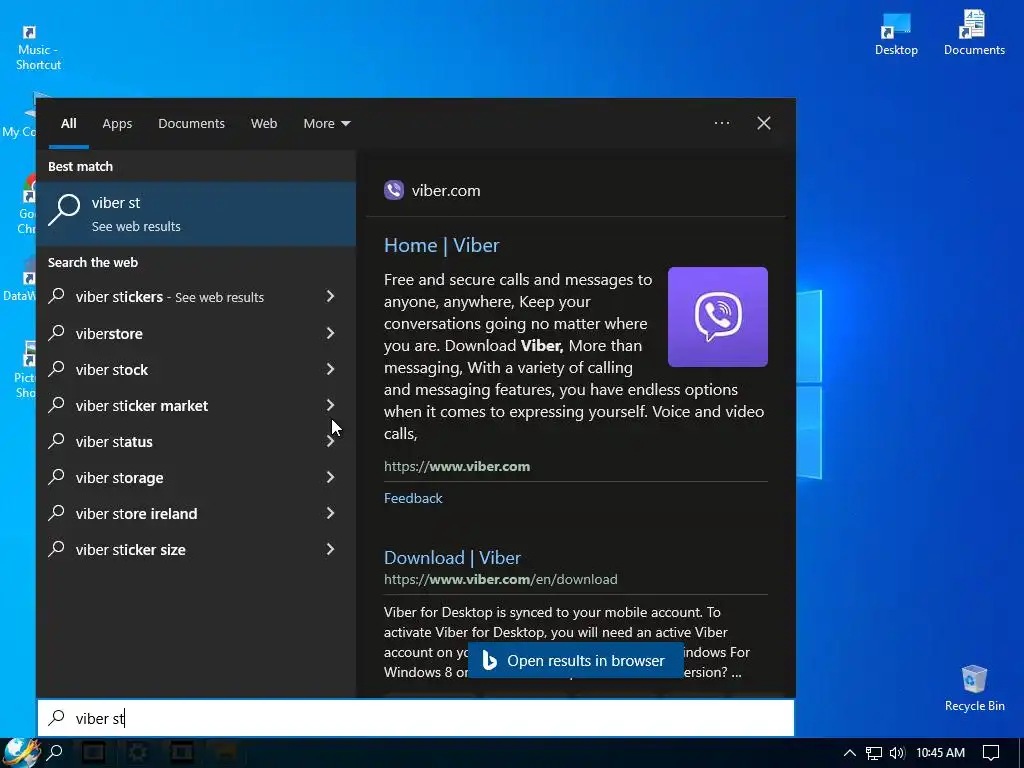Viewport: 1024px width, 768px height.
Task: Expand viber sticker market suggestion arrow
Action: pos(330,405)
